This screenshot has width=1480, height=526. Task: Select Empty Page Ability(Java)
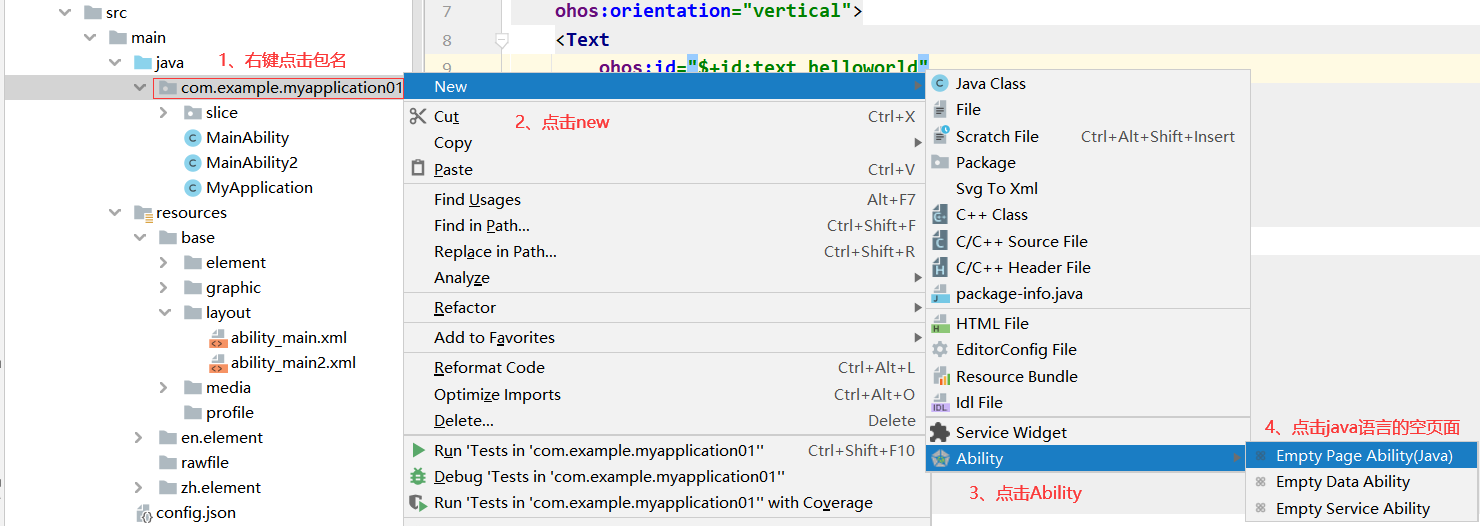(1363, 456)
